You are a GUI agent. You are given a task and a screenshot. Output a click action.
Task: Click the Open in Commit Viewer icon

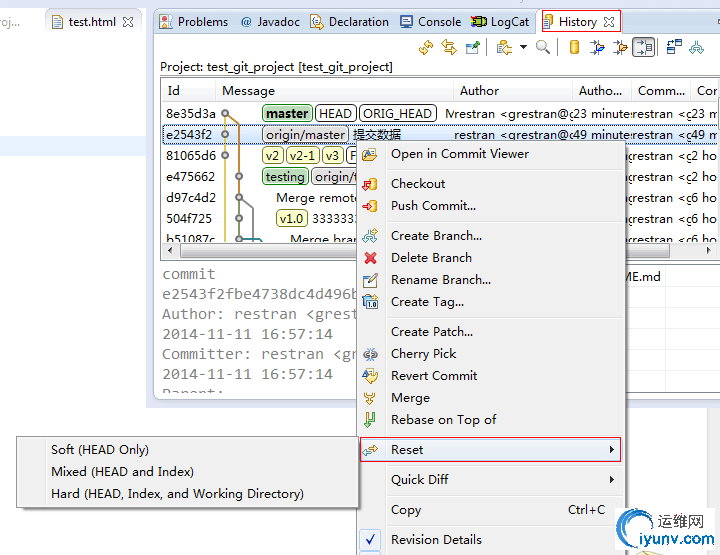[370, 154]
